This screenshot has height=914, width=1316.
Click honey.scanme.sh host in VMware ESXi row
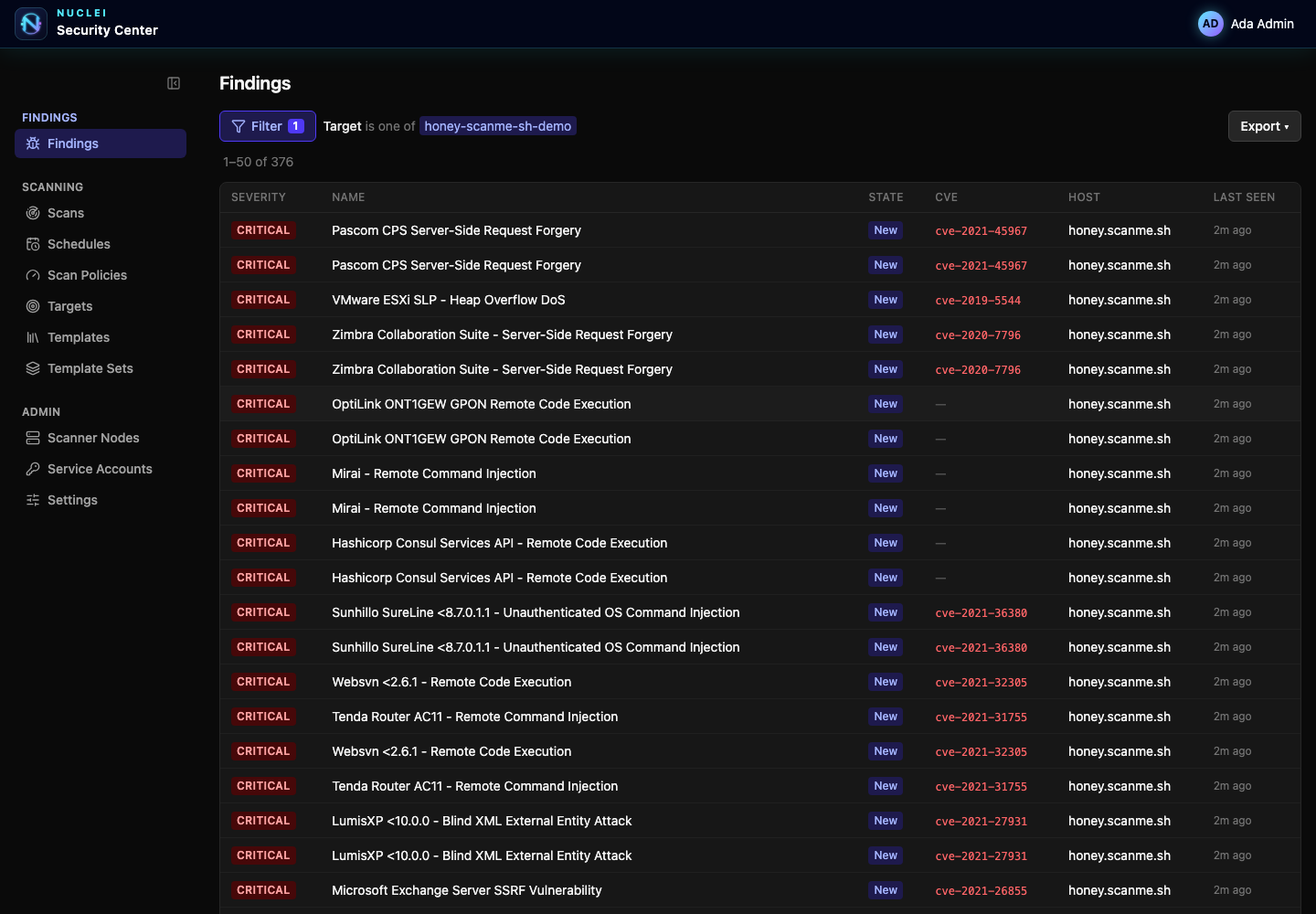tap(1120, 300)
